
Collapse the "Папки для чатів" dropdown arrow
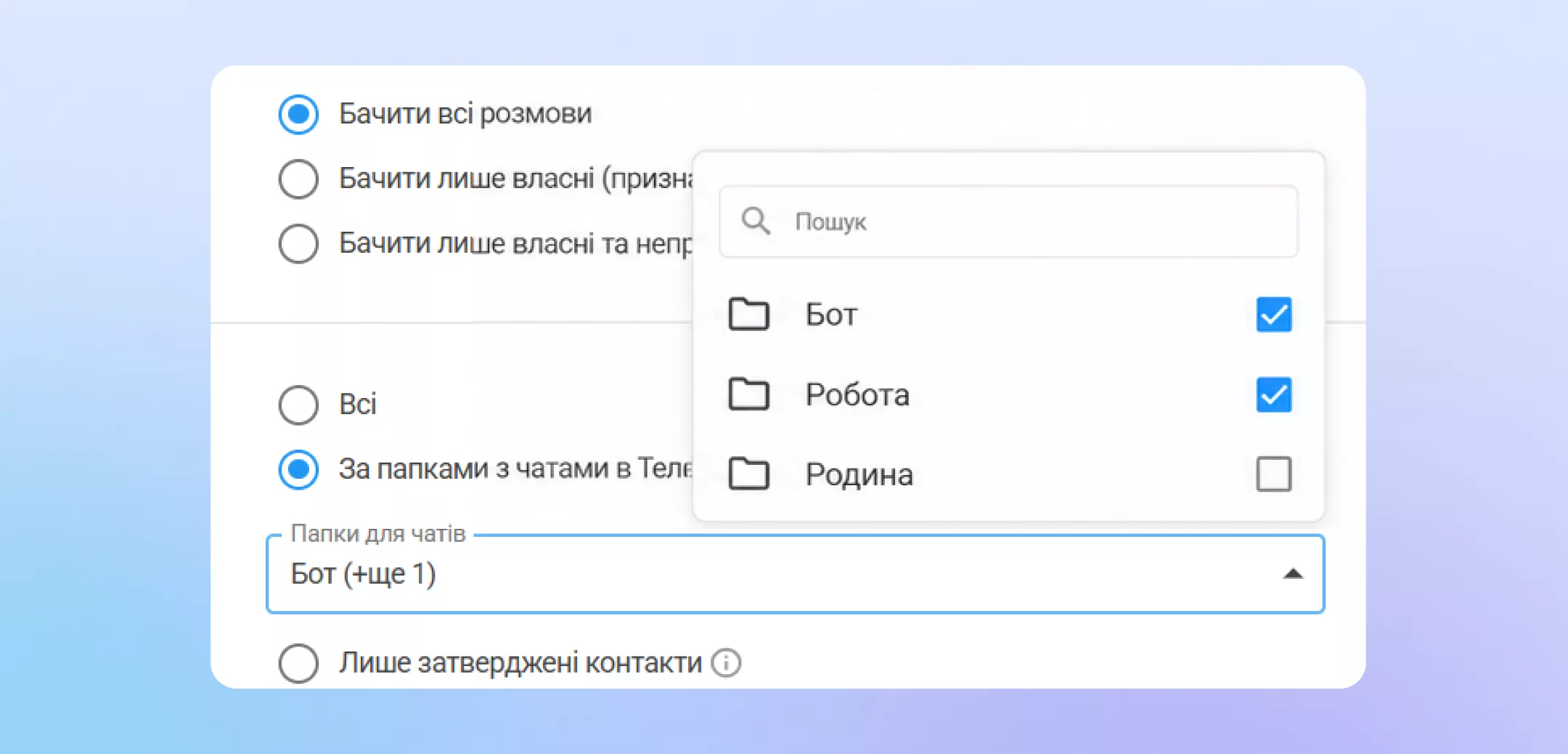click(1293, 574)
